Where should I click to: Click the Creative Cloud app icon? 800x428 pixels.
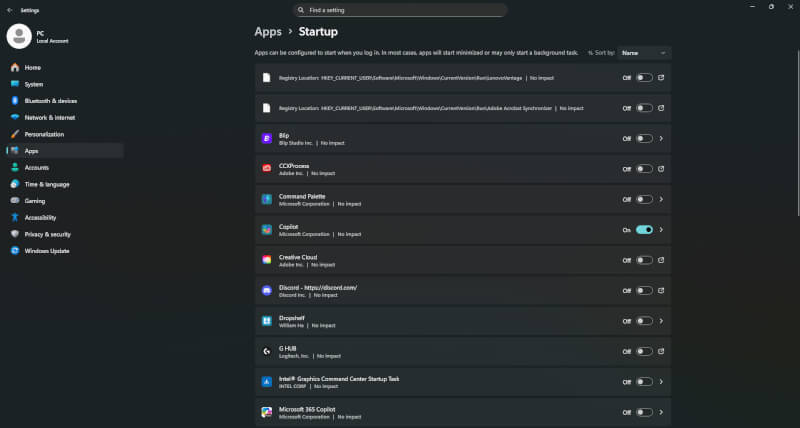pos(267,260)
